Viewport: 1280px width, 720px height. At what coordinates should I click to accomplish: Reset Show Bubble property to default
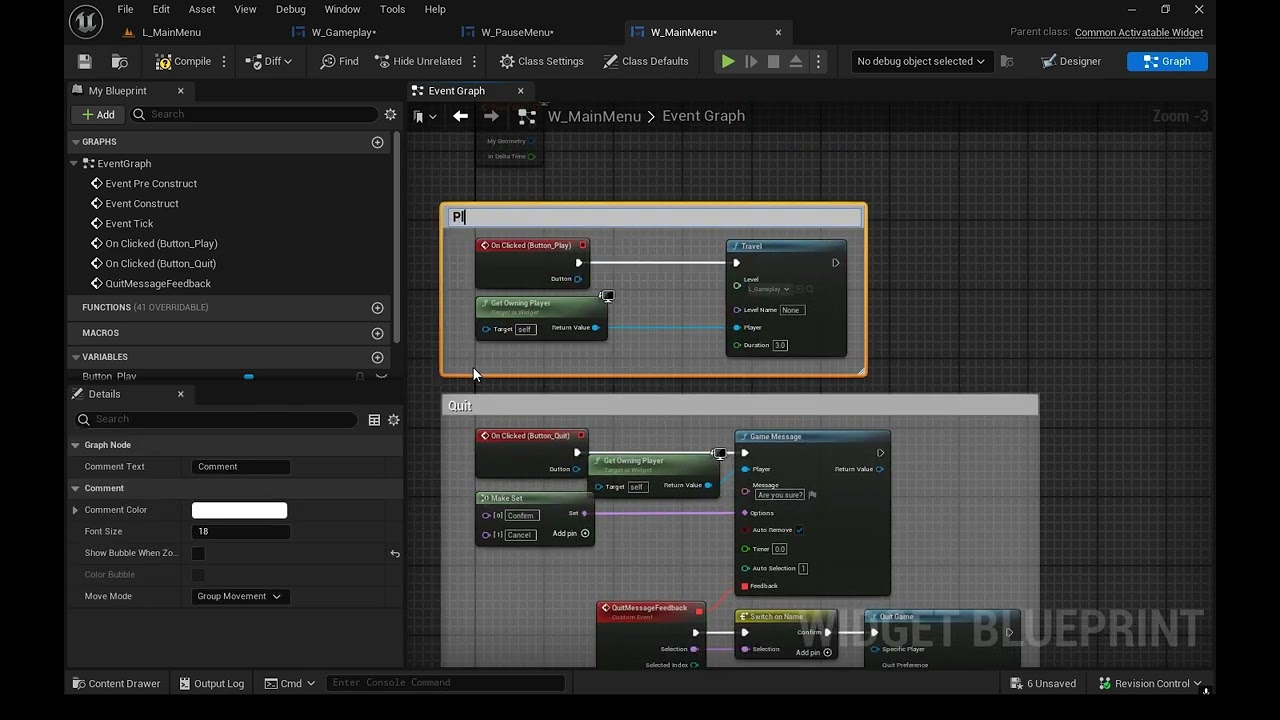395,553
